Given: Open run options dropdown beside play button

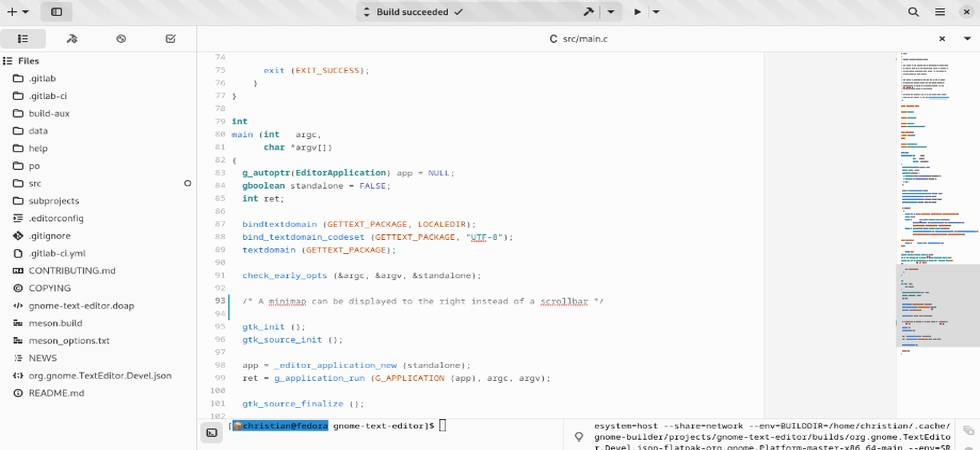Looking at the screenshot, I should coord(656,12).
